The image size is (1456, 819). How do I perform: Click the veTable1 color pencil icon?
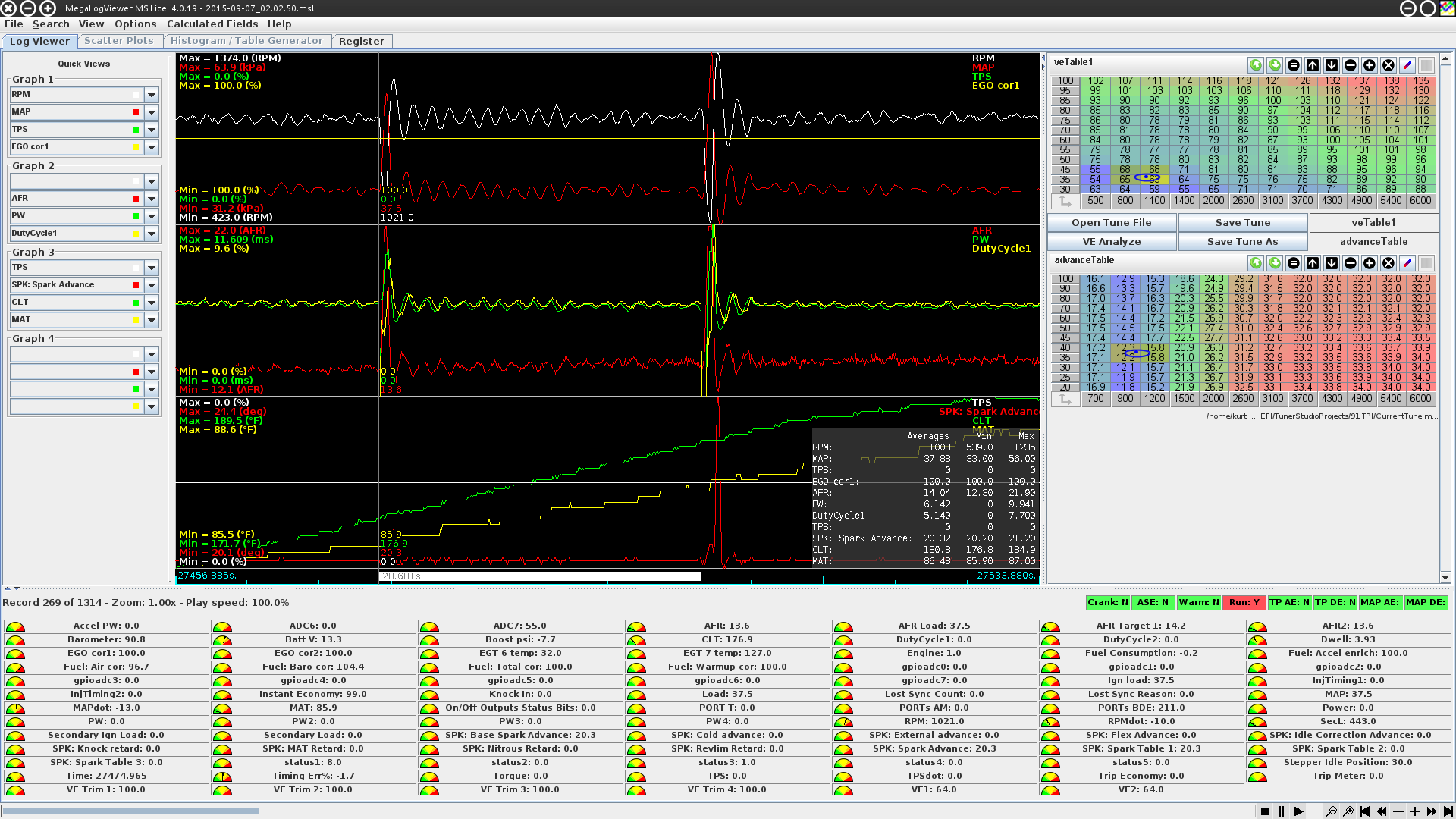(1407, 65)
